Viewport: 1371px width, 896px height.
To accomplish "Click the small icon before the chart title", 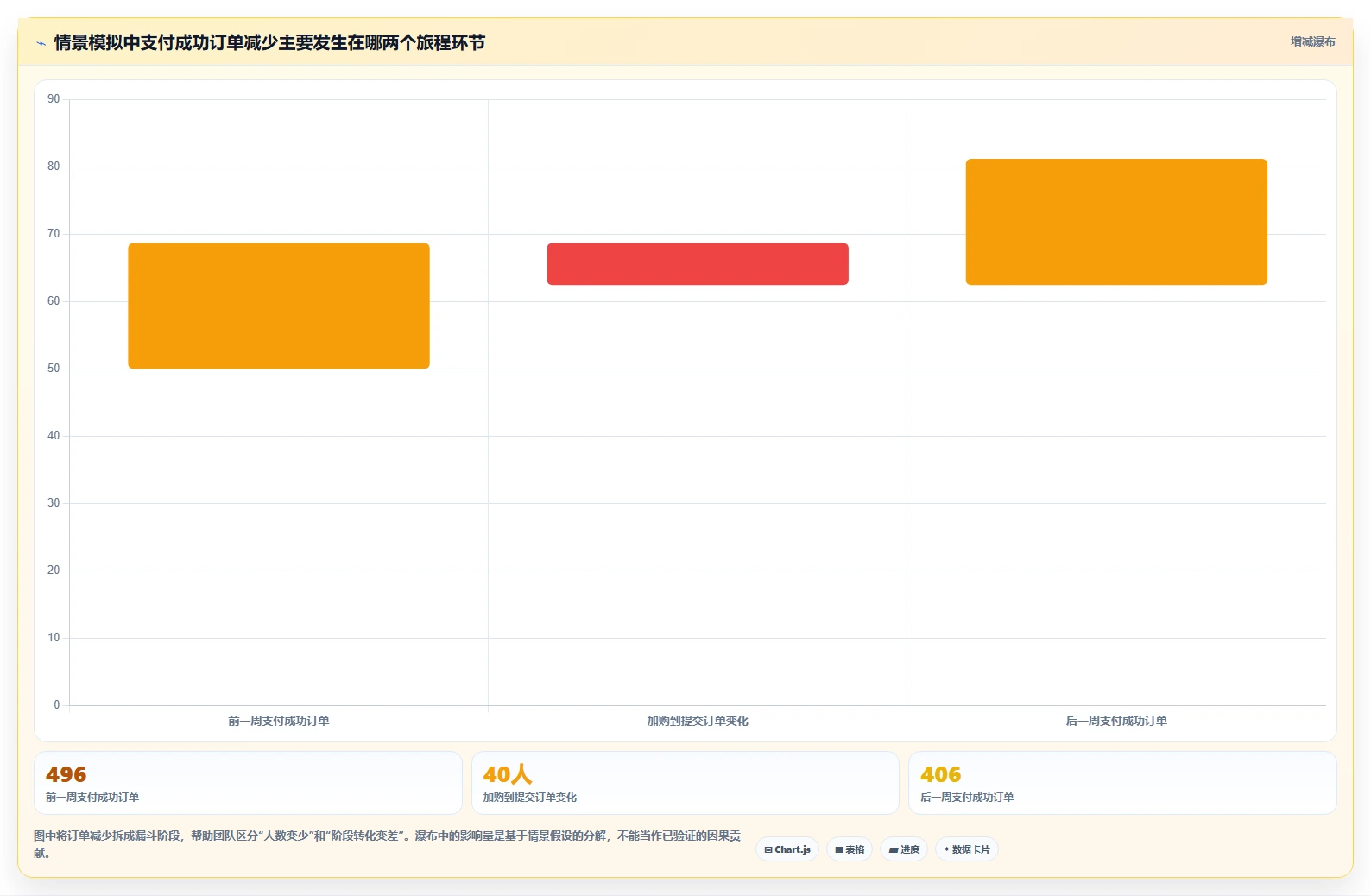I will pos(41,43).
